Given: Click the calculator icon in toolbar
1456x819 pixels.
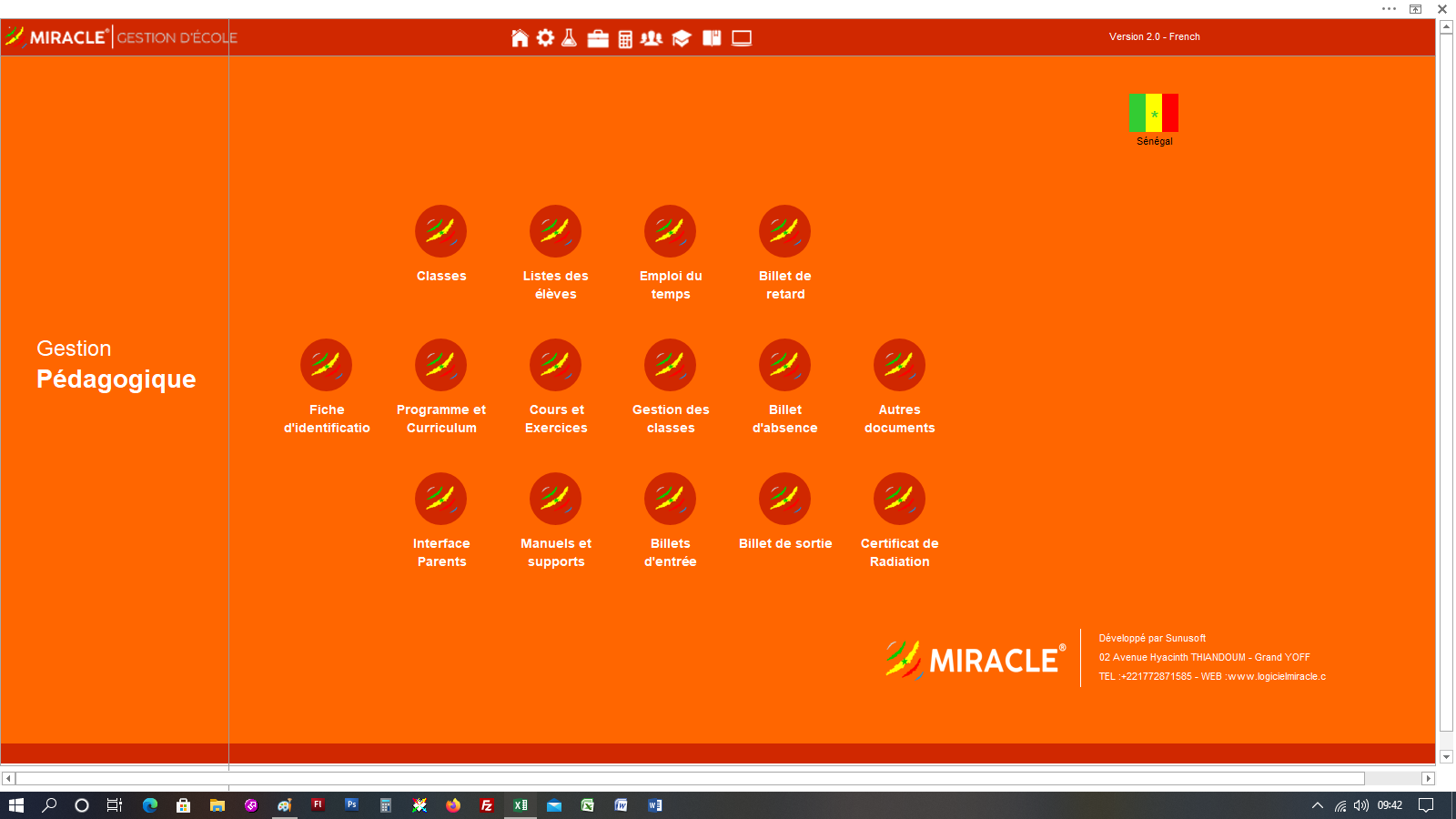Looking at the screenshot, I should (625, 39).
